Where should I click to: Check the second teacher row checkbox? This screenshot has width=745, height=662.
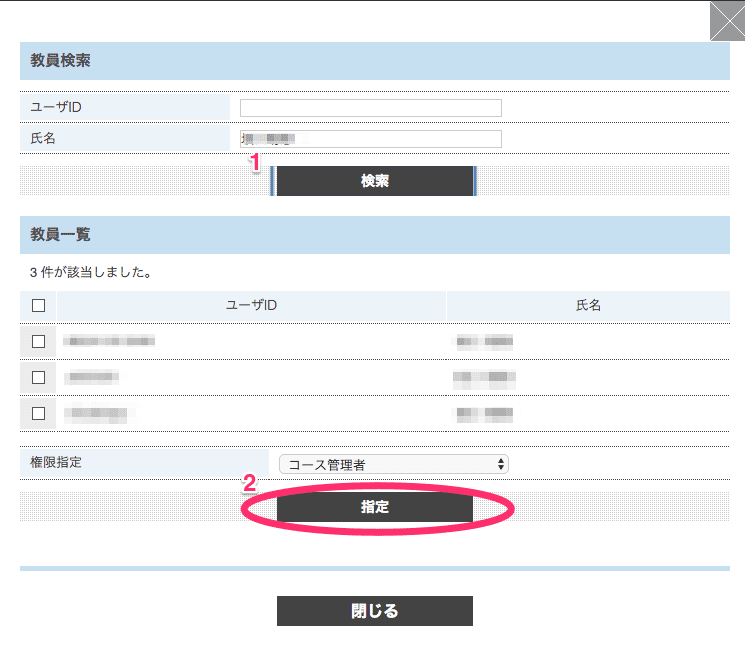(x=39, y=377)
